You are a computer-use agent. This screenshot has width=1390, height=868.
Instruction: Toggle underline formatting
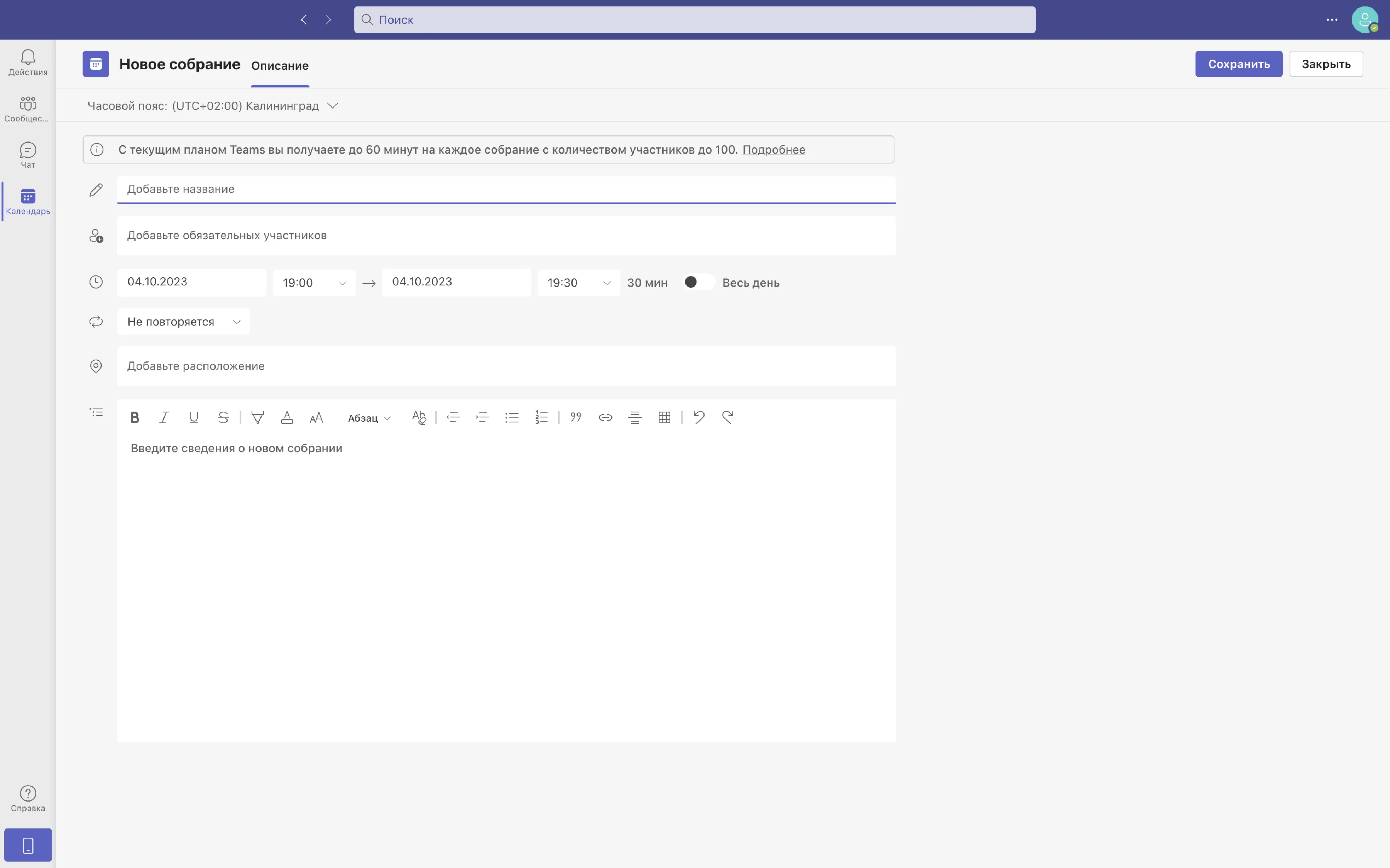(x=194, y=417)
